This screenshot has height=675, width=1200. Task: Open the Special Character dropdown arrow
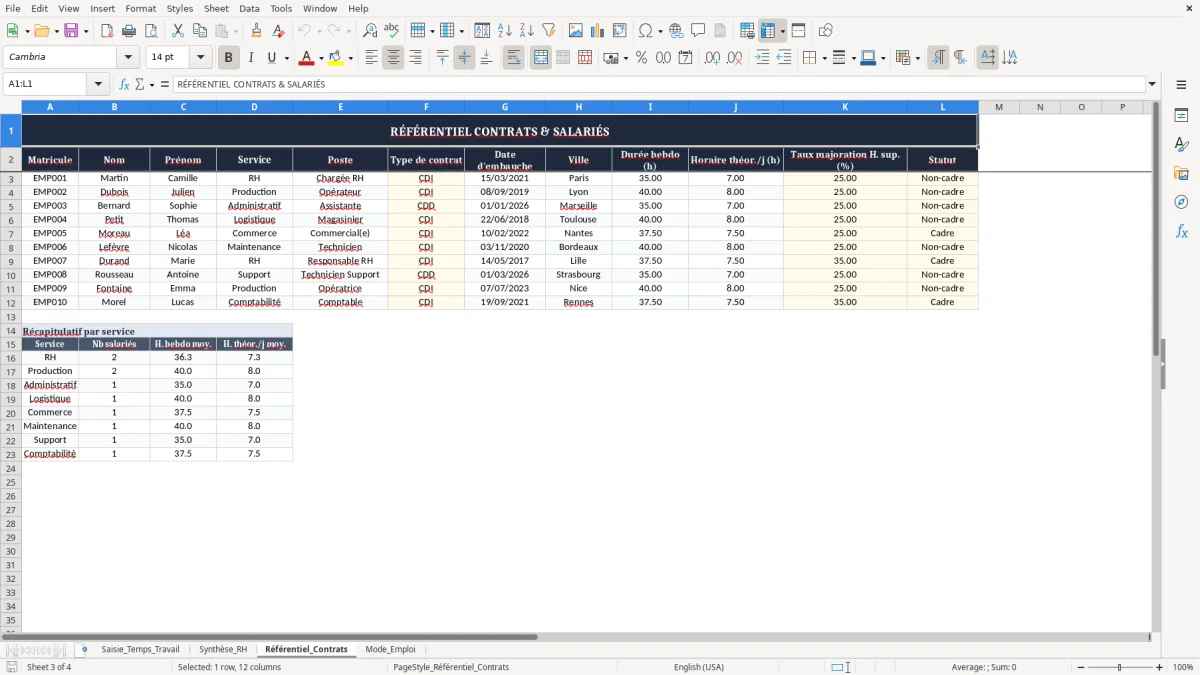click(661, 31)
